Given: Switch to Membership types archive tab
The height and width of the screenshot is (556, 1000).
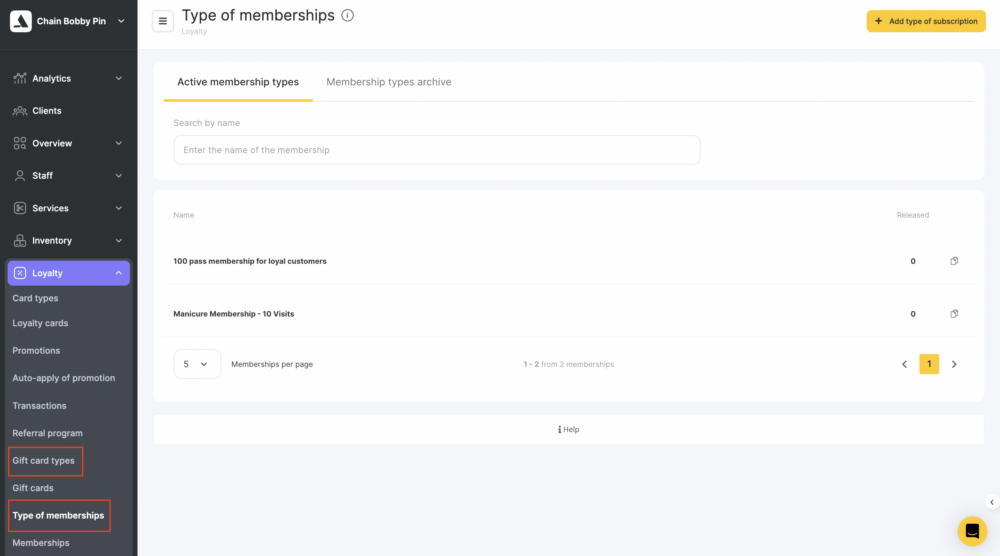Looking at the screenshot, I should pyautogui.click(x=388, y=82).
